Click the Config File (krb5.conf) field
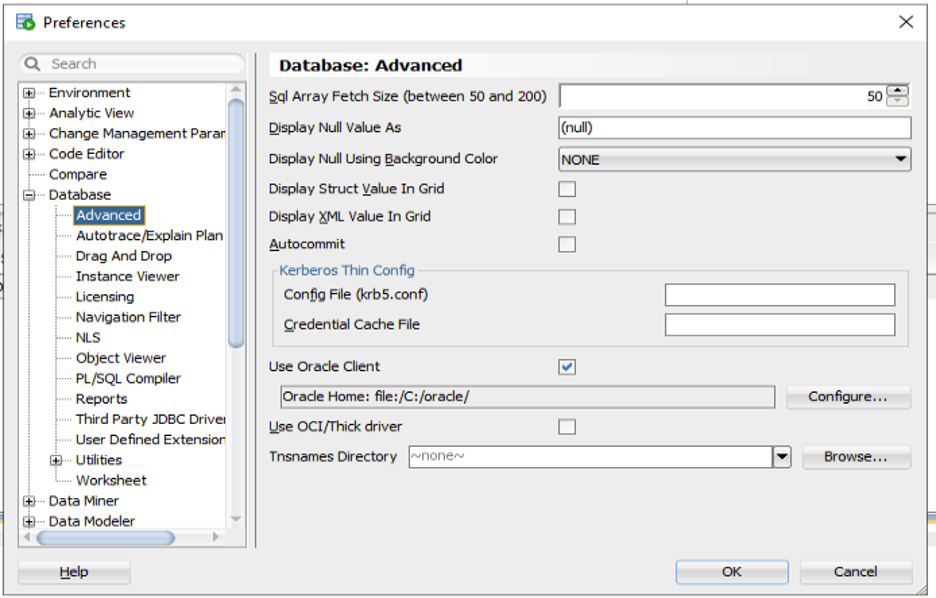Screen dimensions: 936x598 coord(780,295)
